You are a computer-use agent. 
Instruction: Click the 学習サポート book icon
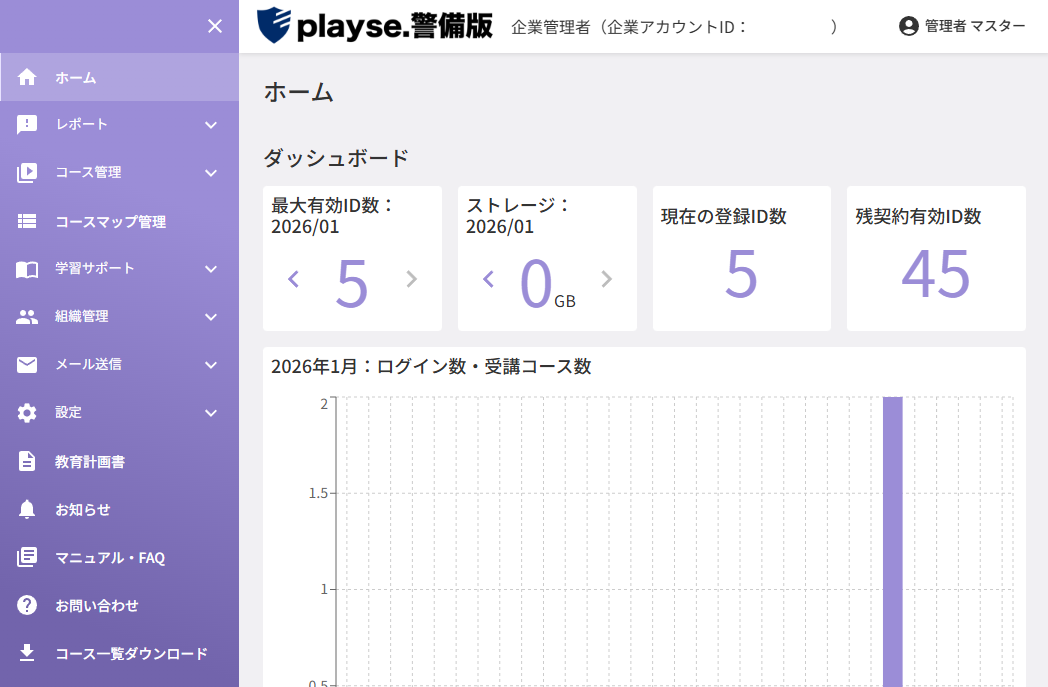[27, 269]
